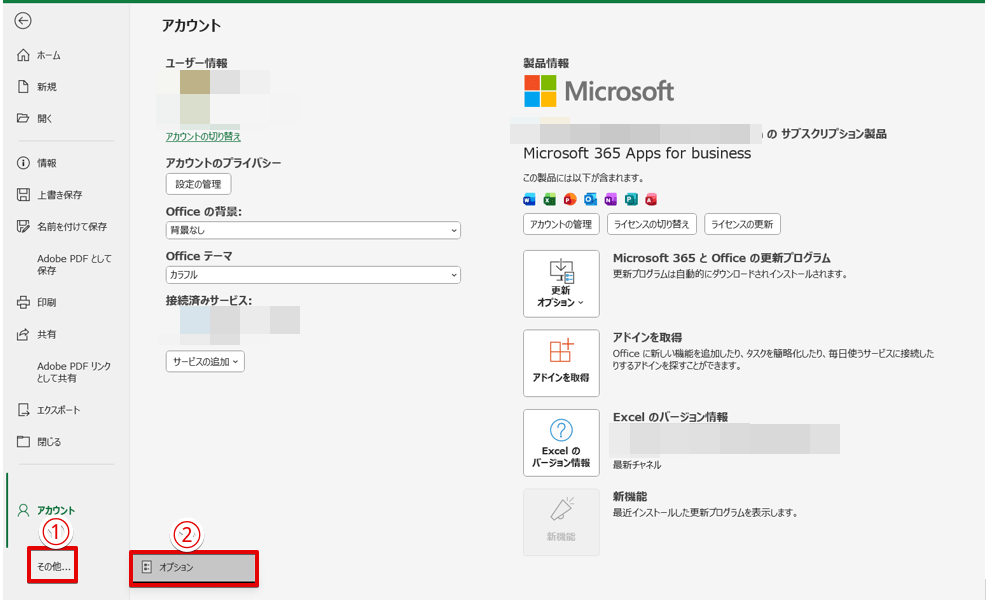The image size is (997, 604).
Task: Open 情報 (Info) section
Action: [x=46, y=163]
